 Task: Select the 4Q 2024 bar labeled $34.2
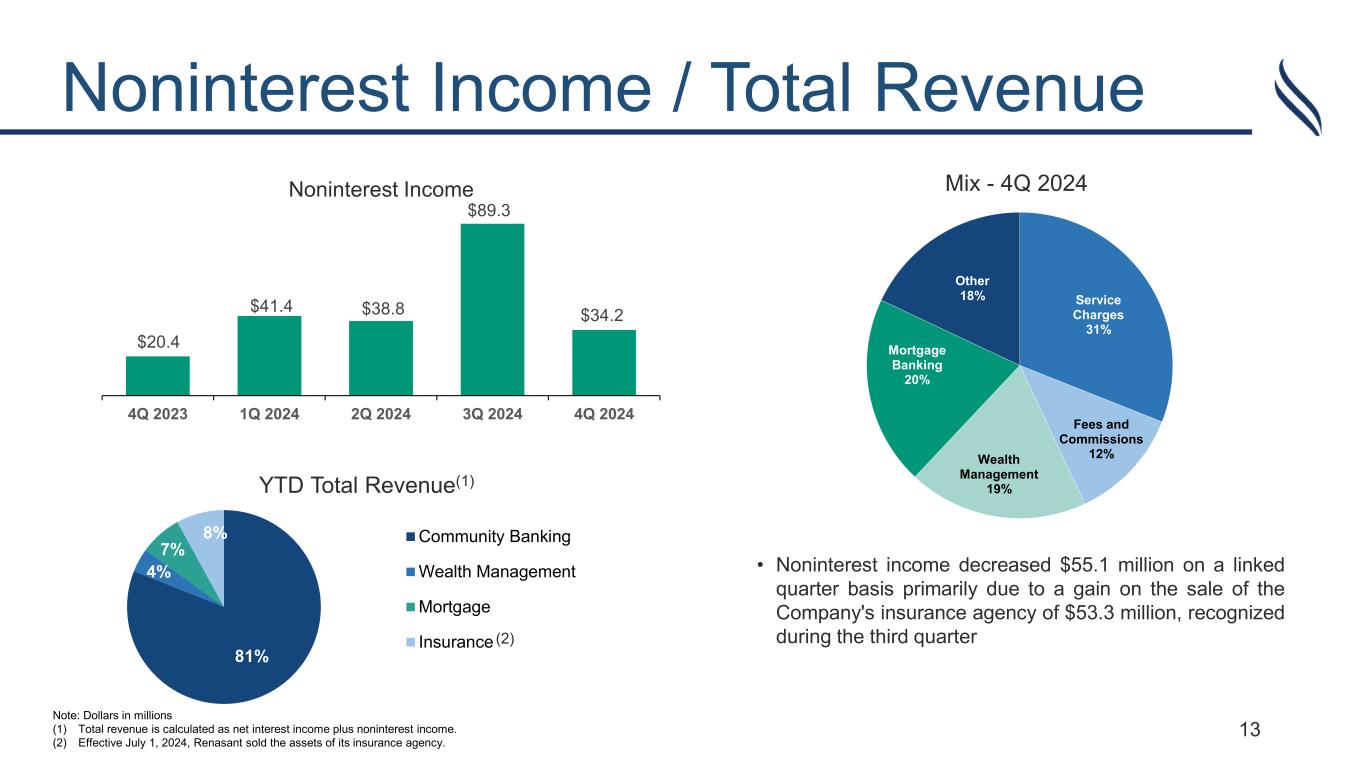(603, 362)
